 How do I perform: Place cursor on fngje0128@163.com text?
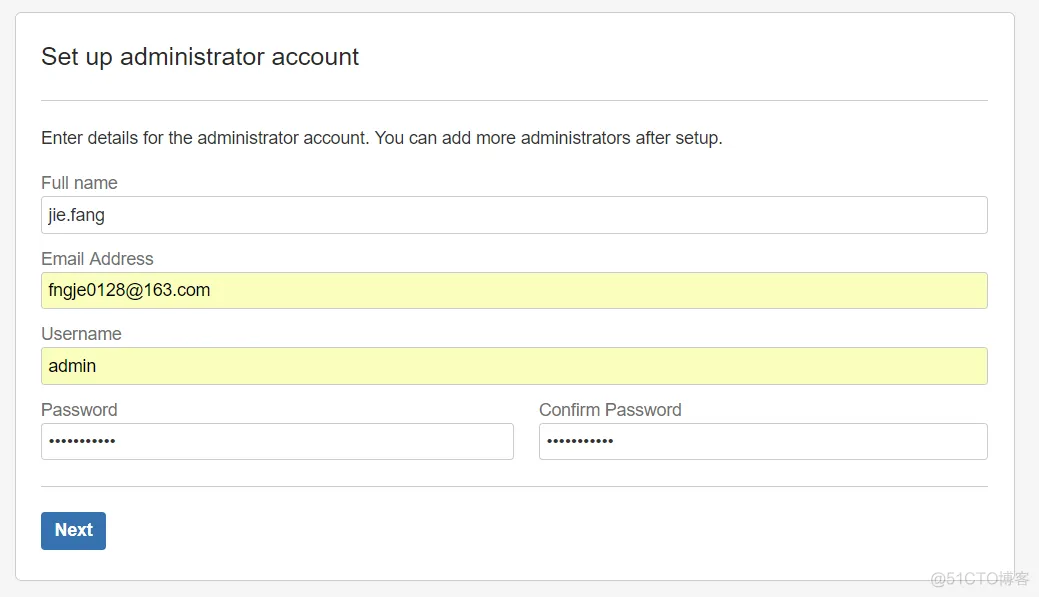click(129, 290)
